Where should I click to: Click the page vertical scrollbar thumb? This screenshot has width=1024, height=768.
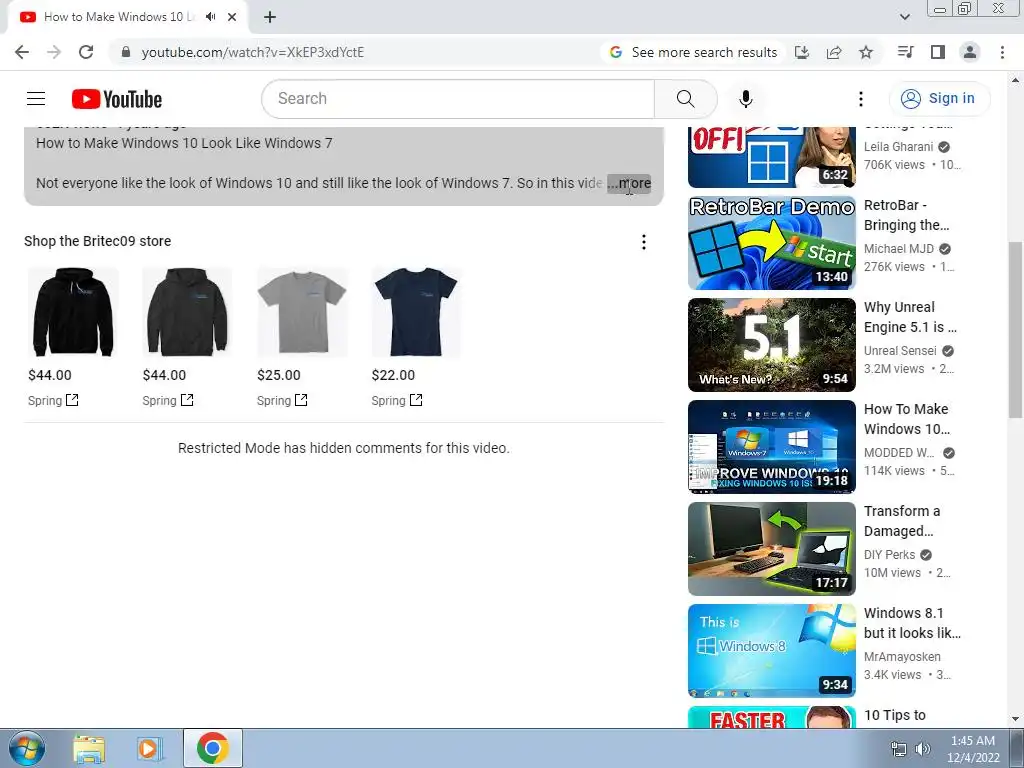[1015, 330]
